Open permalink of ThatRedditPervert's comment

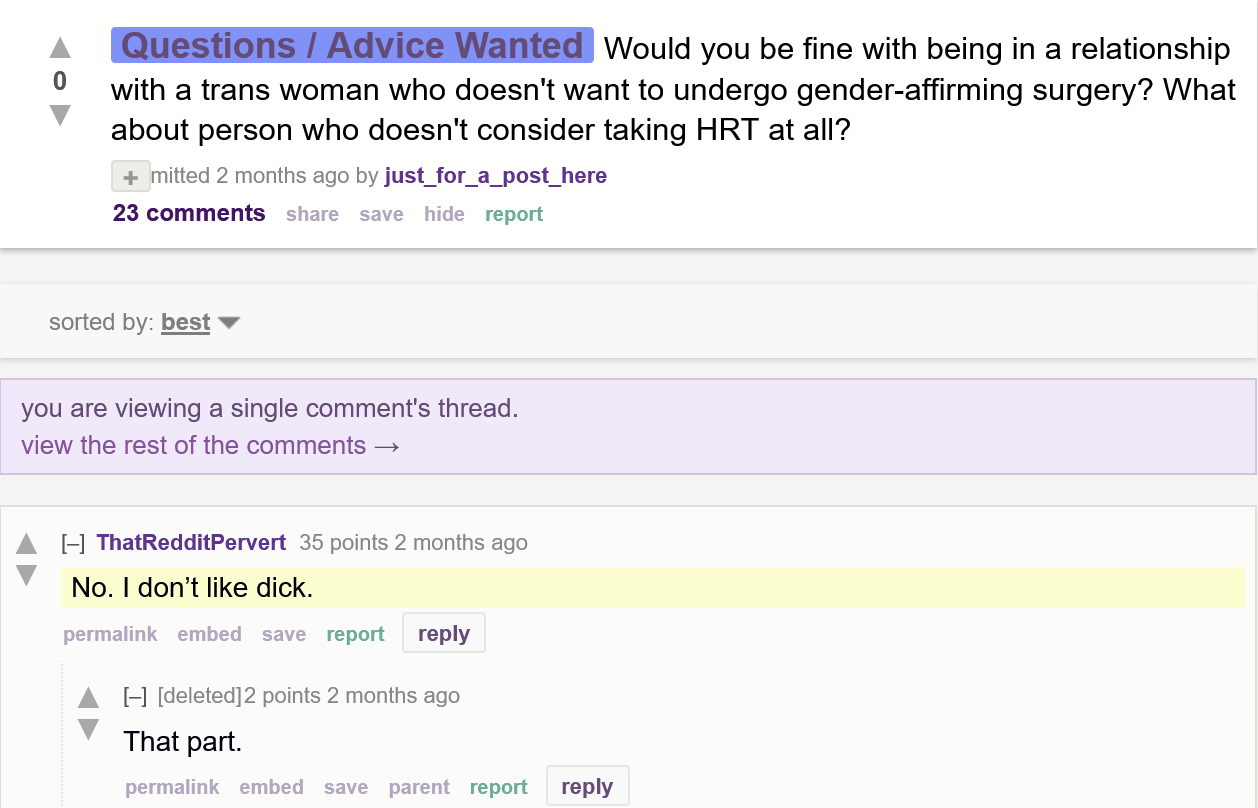tap(110, 634)
